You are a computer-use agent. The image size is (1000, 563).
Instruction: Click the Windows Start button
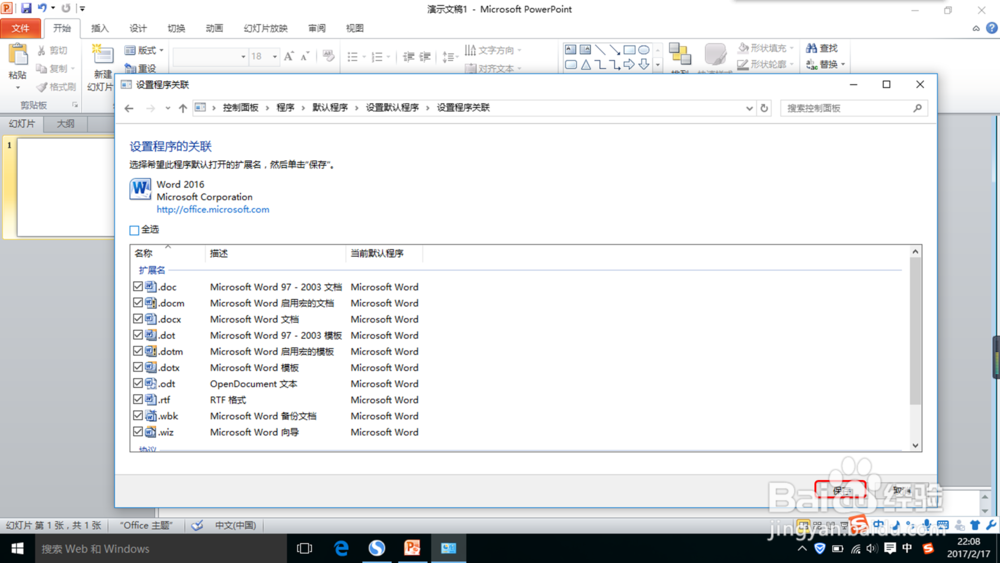pyautogui.click(x=17, y=548)
